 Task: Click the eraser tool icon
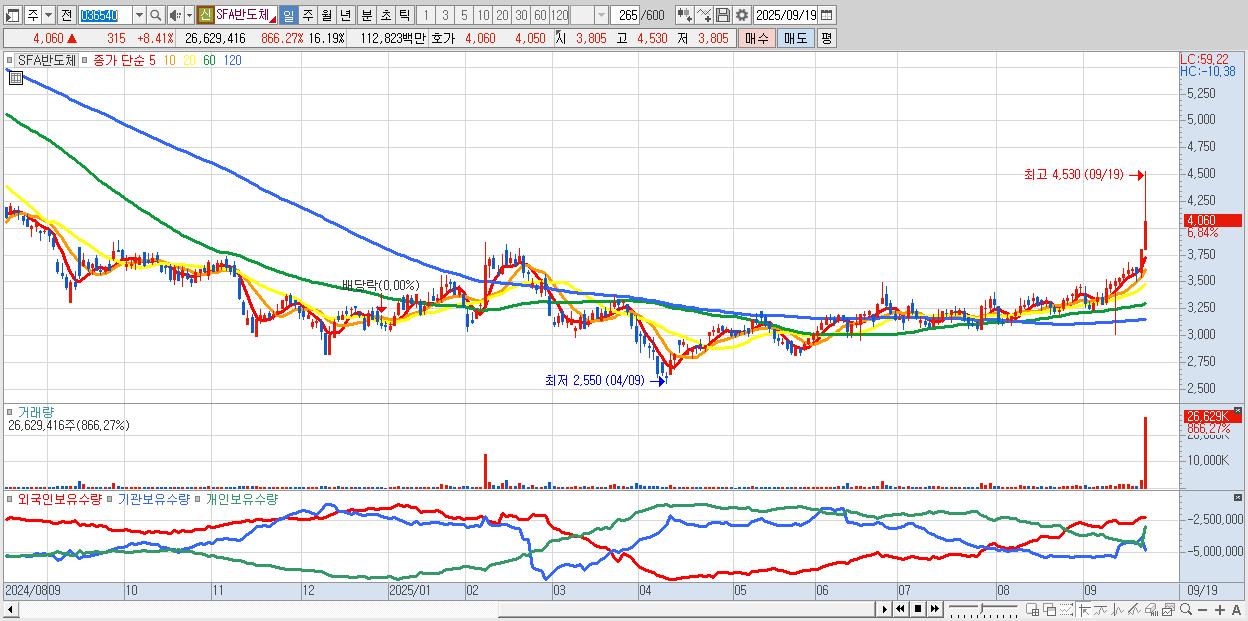[x=1151, y=609]
